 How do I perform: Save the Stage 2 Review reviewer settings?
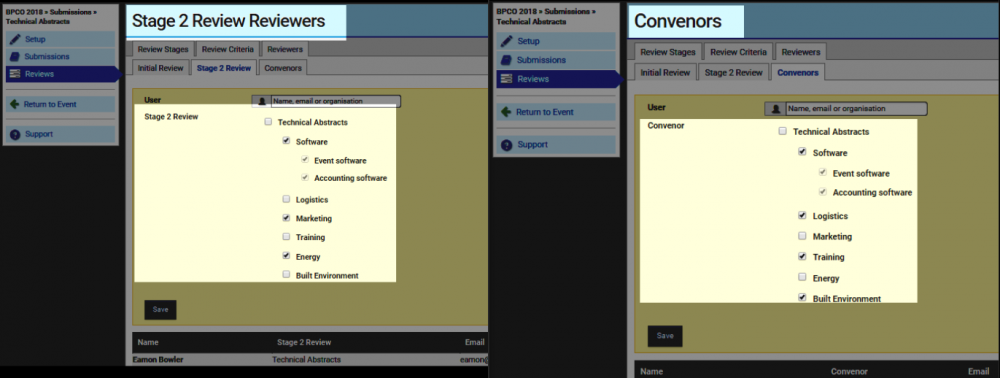(x=160, y=310)
